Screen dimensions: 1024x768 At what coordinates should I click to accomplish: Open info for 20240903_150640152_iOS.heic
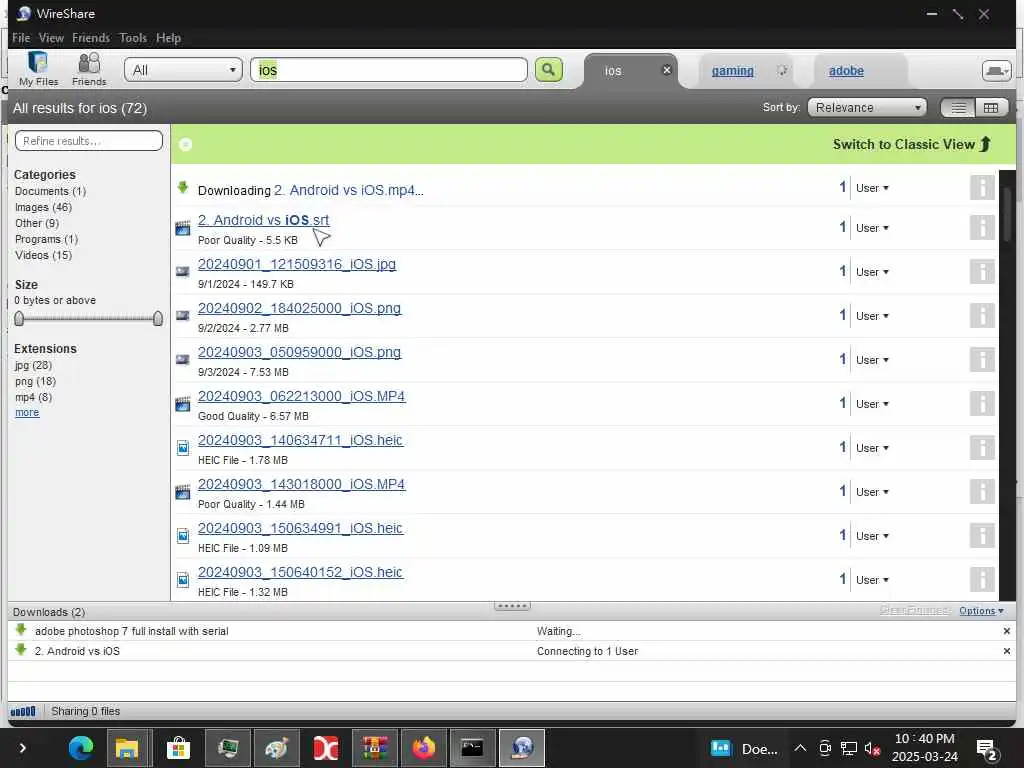click(x=982, y=579)
